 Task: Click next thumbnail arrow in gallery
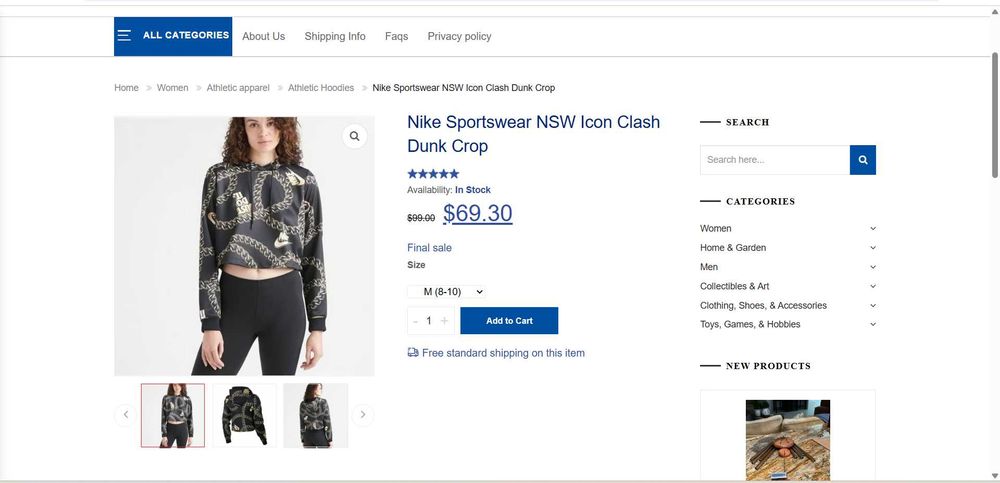[363, 414]
